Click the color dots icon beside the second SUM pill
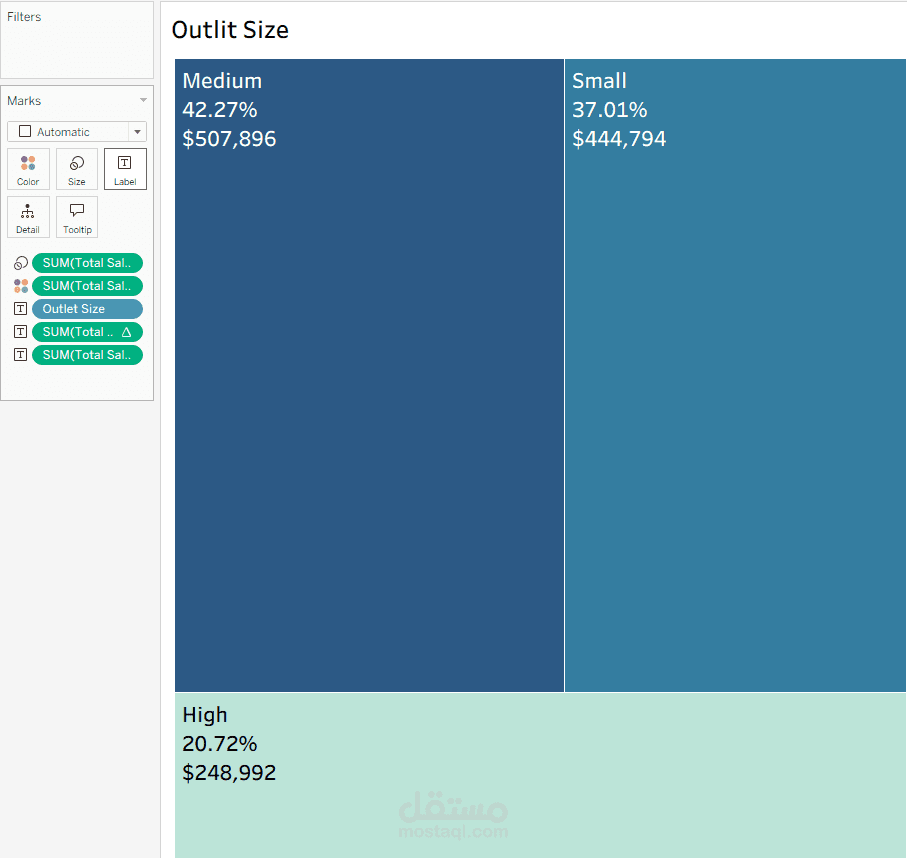Image resolution: width=907 pixels, height=858 pixels. (20, 286)
